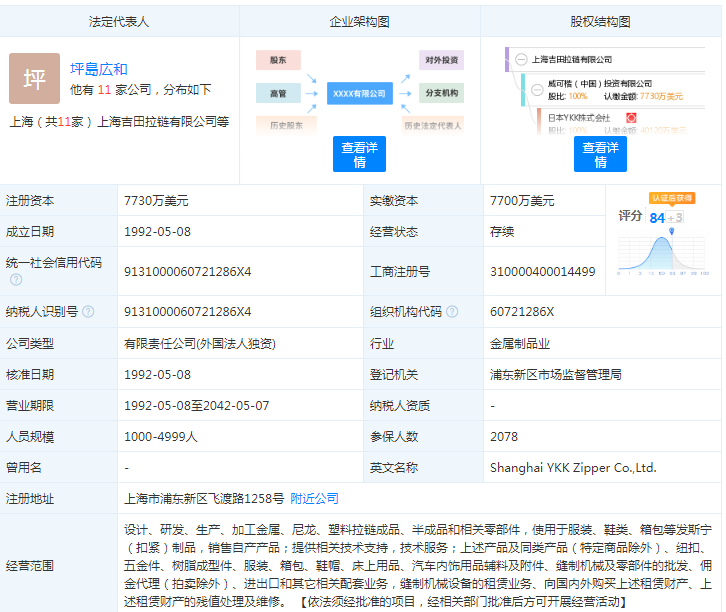
Task: Click help icon beside 组织机构代码
Action: [x=452, y=312]
